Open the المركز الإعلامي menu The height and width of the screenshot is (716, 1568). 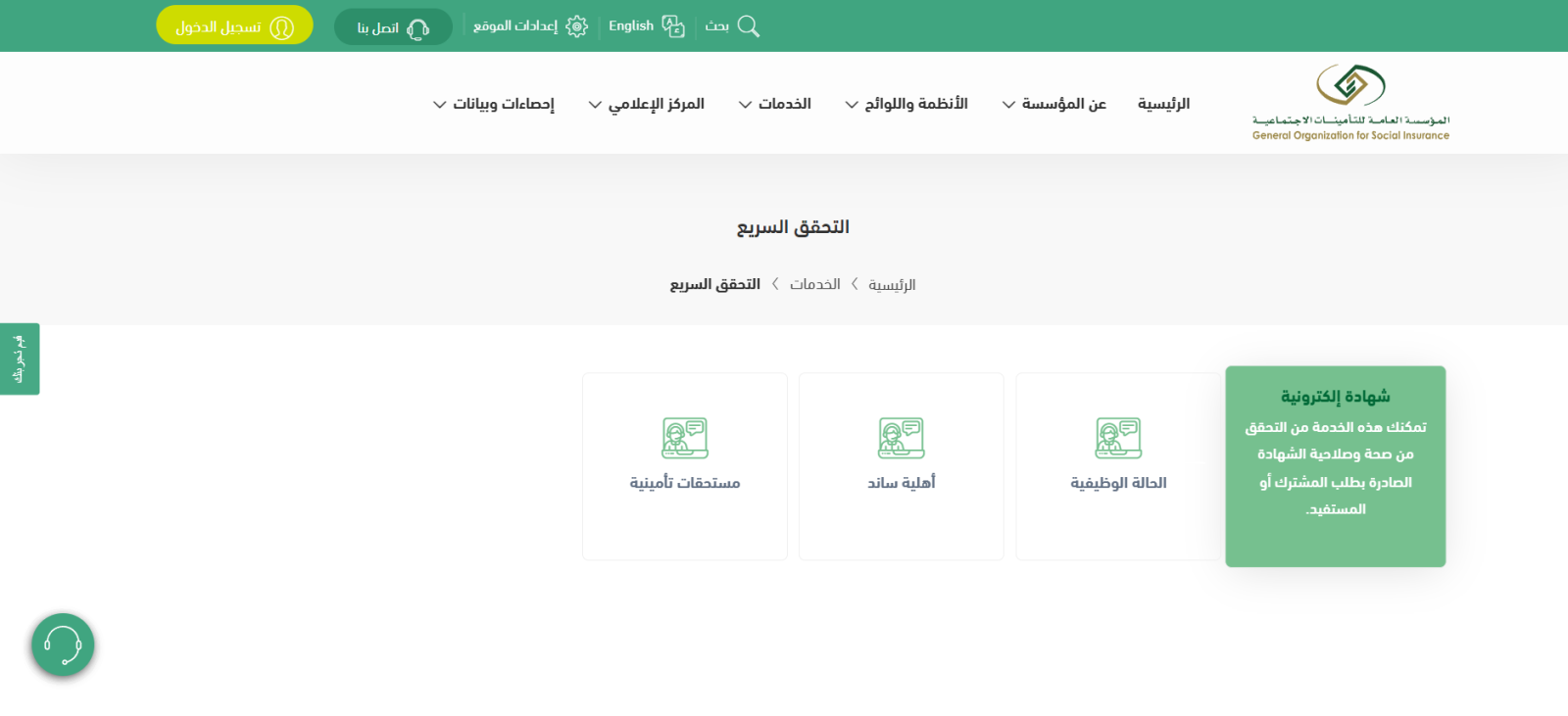pyautogui.click(x=646, y=104)
